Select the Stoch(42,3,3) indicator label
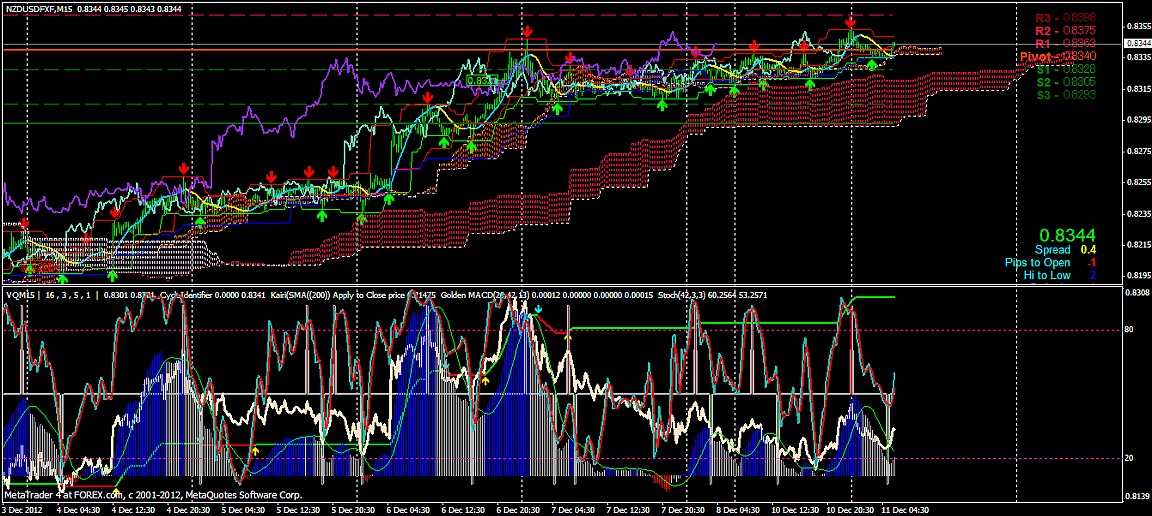Screen dimensions: 1152x516 pos(689,295)
